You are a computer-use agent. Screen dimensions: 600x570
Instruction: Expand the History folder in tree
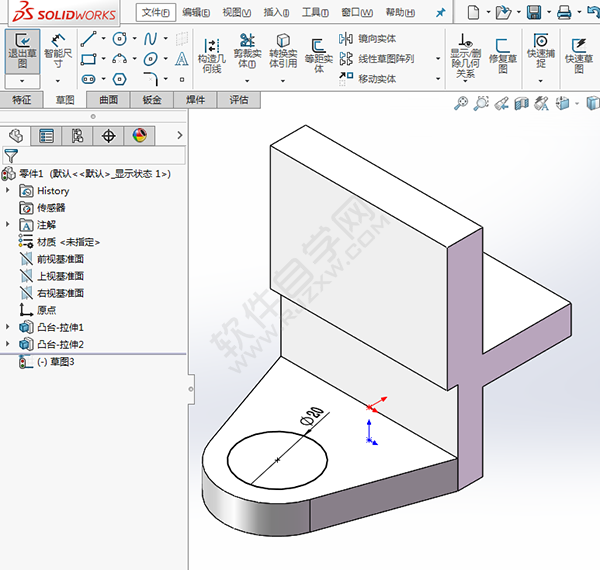[10, 190]
